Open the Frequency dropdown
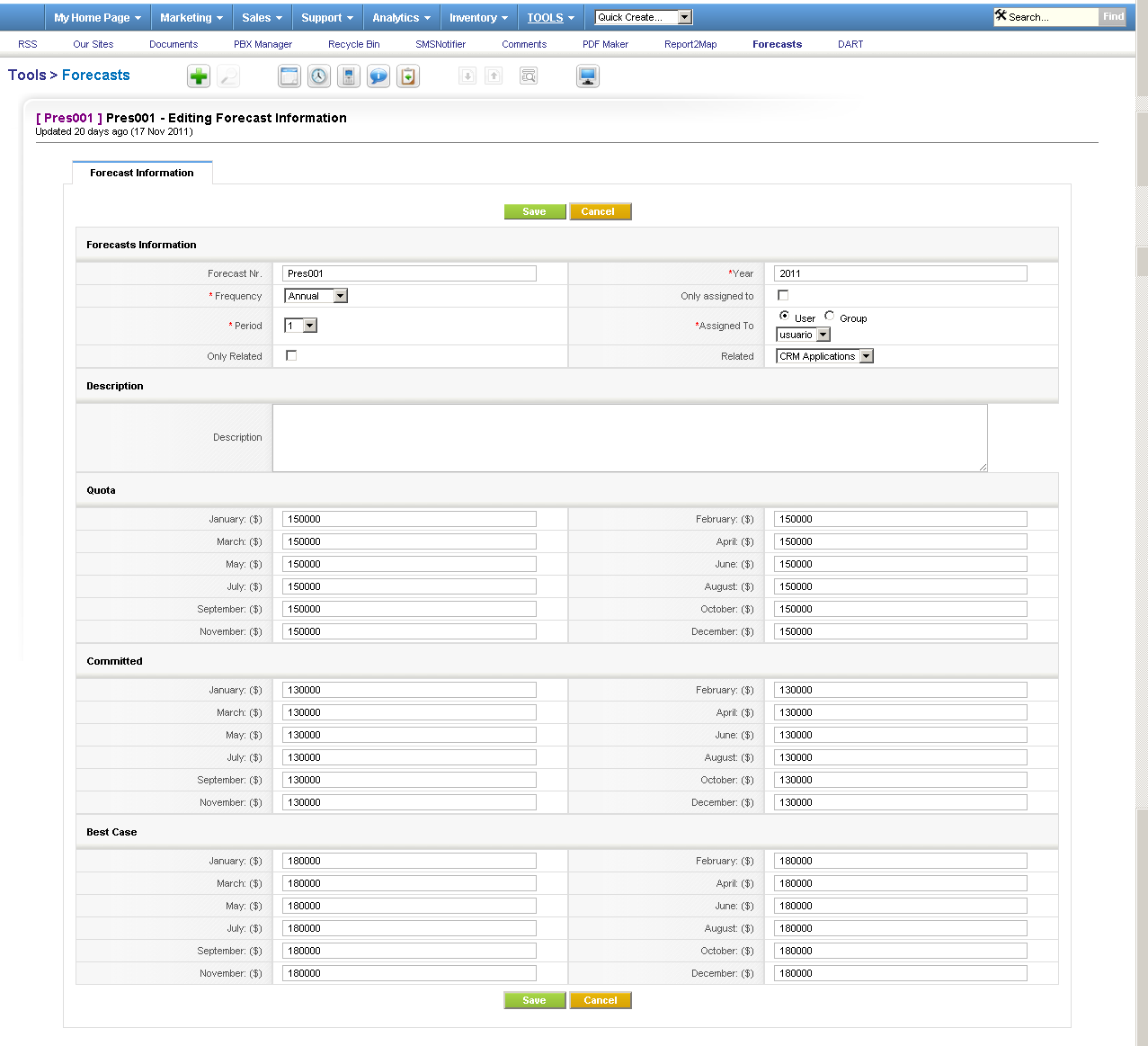The height and width of the screenshot is (1046, 1148). [x=316, y=296]
